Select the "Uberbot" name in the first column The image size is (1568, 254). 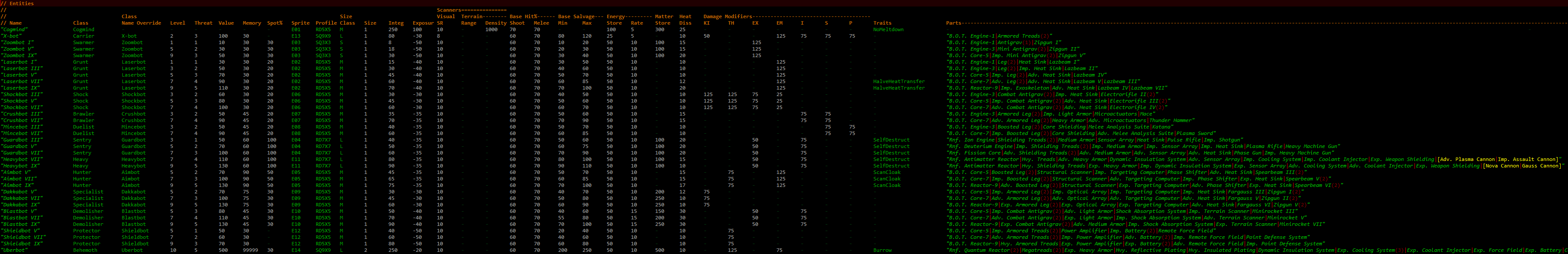pyautogui.click(x=14, y=250)
